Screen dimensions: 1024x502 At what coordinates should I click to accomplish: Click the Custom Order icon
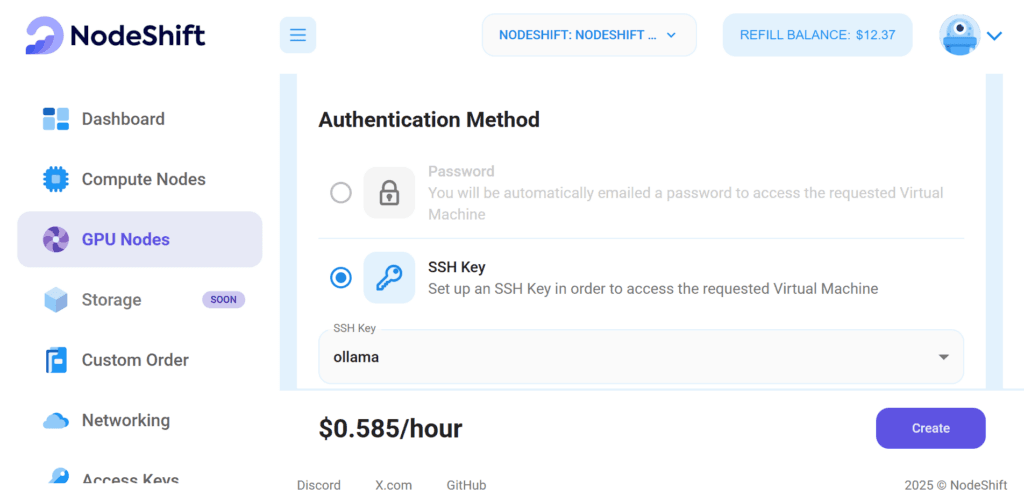[x=56, y=360]
